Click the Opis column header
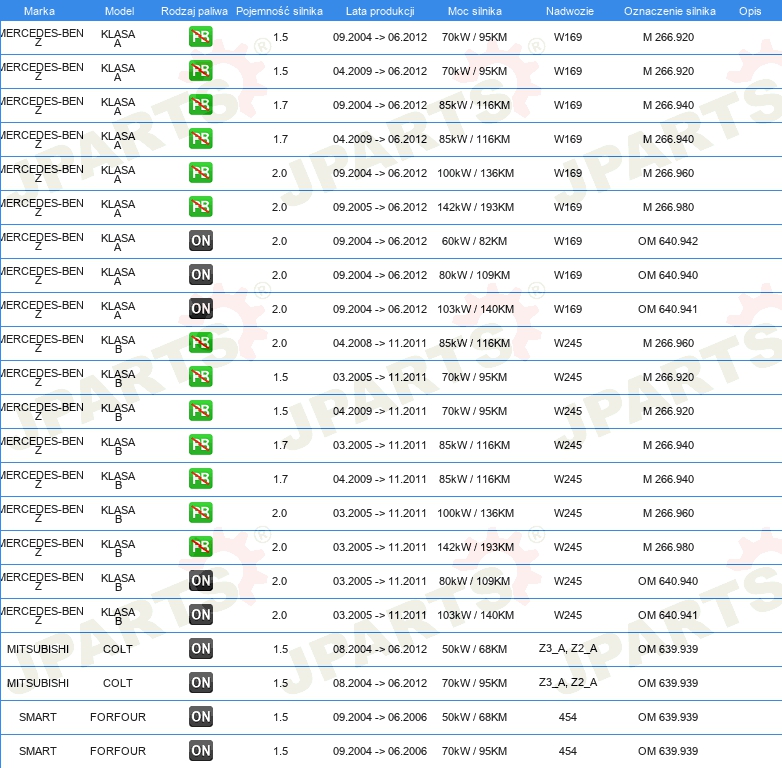 click(749, 11)
